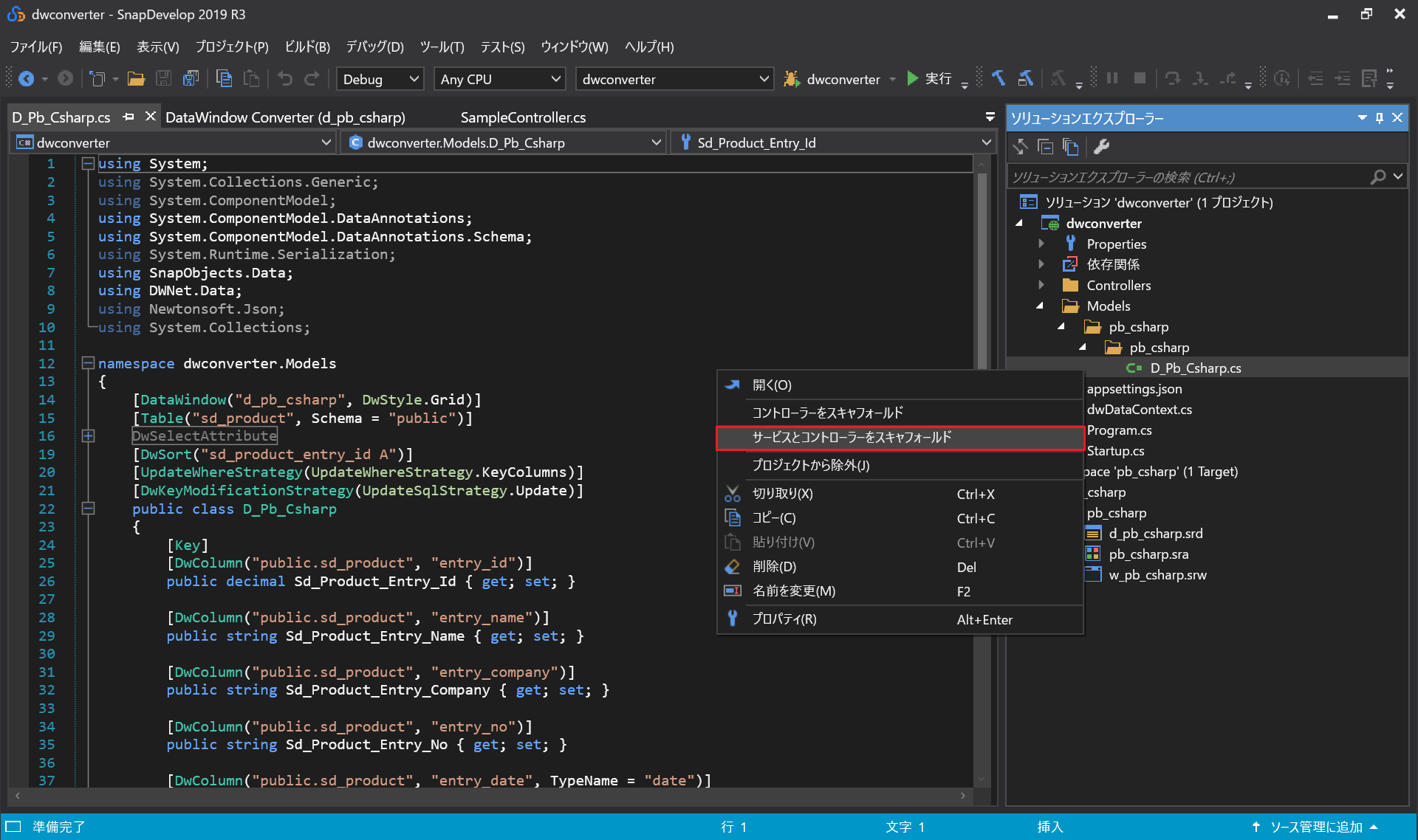Click the debug target bug icon
The image size is (1418, 840).
click(x=792, y=79)
